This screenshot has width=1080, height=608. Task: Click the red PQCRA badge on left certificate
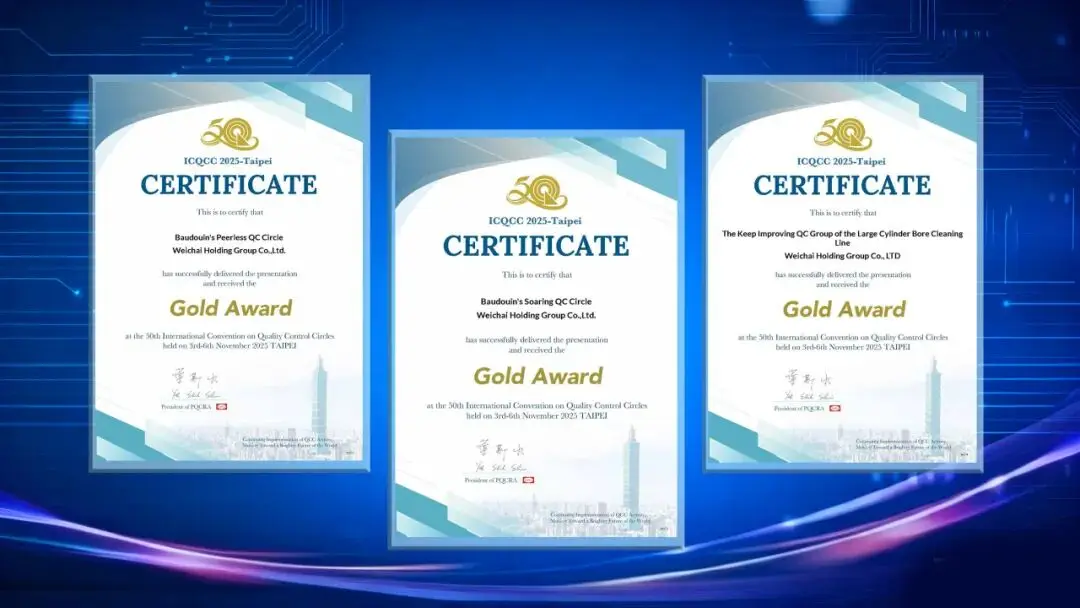(221, 408)
